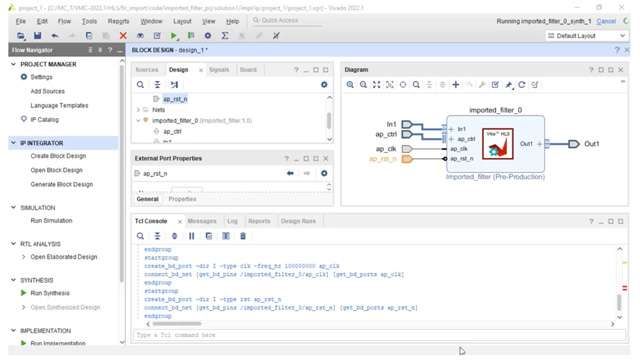This screenshot has width=640, height=360.
Task: Click the Regenerate Layout circular arrow icon
Action: 522,84
